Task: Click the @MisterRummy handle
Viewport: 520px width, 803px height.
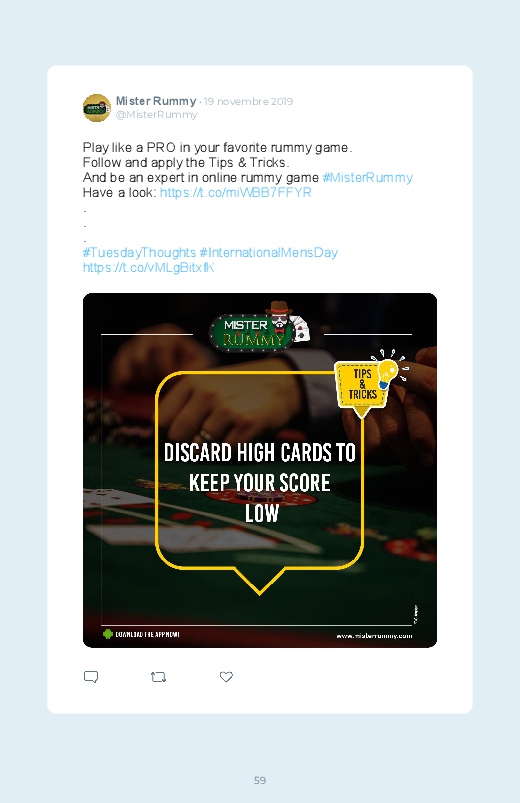Action: pyautogui.click(x=156, y=115)
